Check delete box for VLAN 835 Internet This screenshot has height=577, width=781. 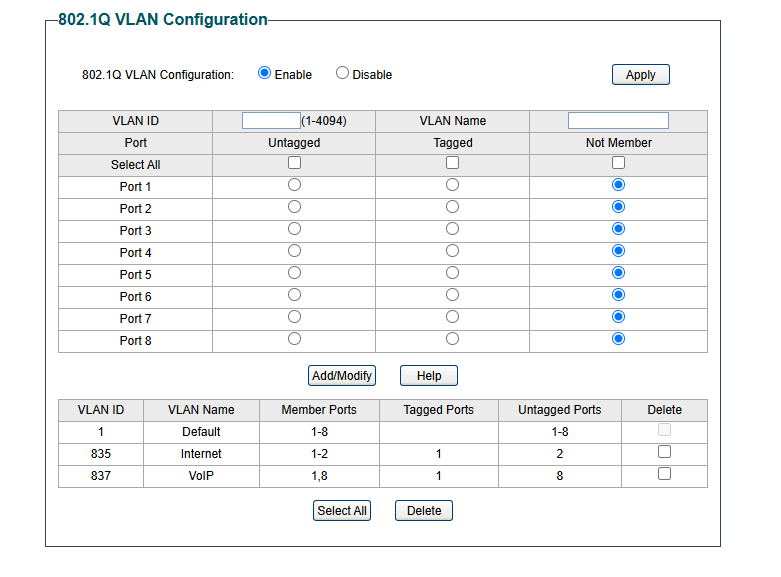pos(664,452)
